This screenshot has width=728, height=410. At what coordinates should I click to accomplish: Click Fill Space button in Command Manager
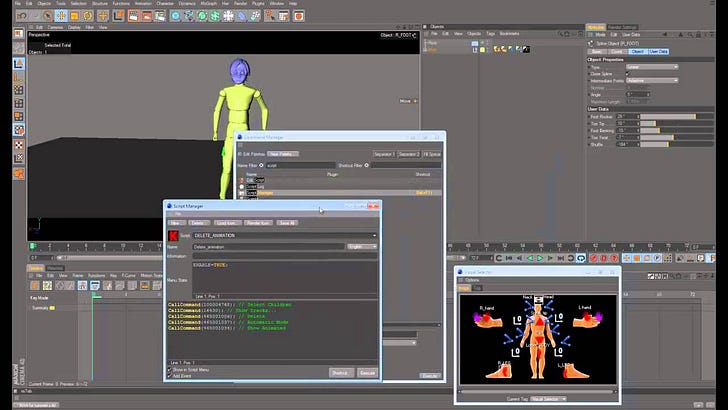pos(432,154)
